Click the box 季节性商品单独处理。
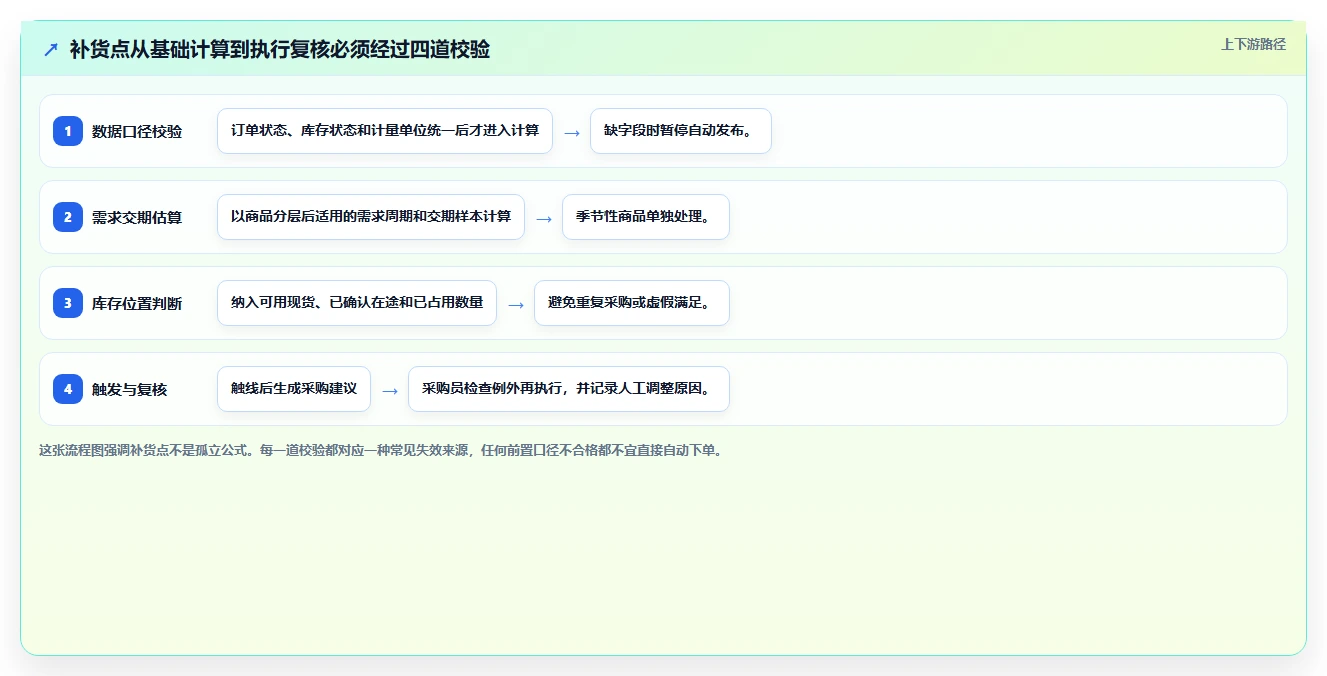Screen dimensions: 1327x676 click(x=646, y=217)
